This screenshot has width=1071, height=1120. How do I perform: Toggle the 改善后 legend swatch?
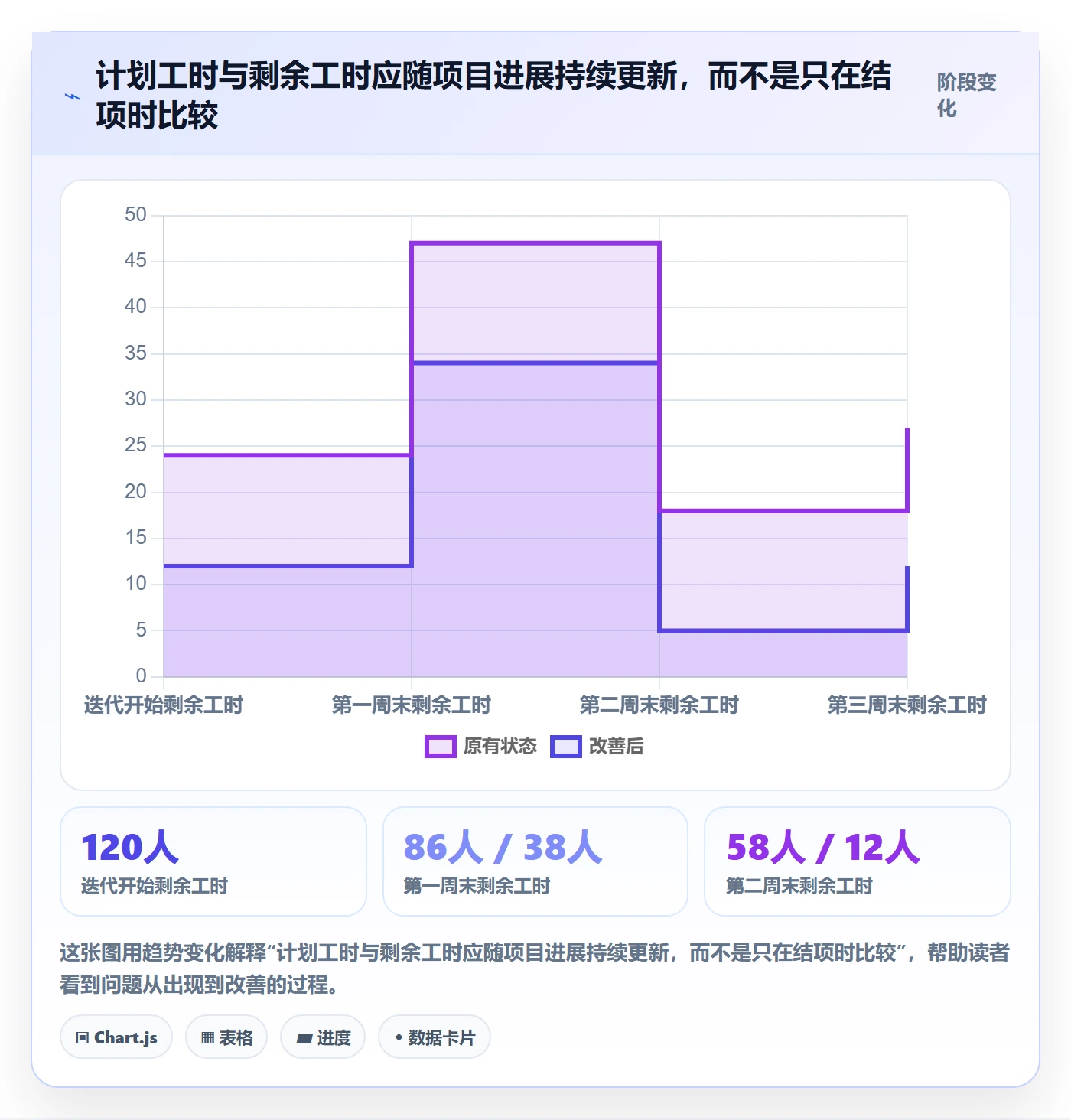[566, 747]
